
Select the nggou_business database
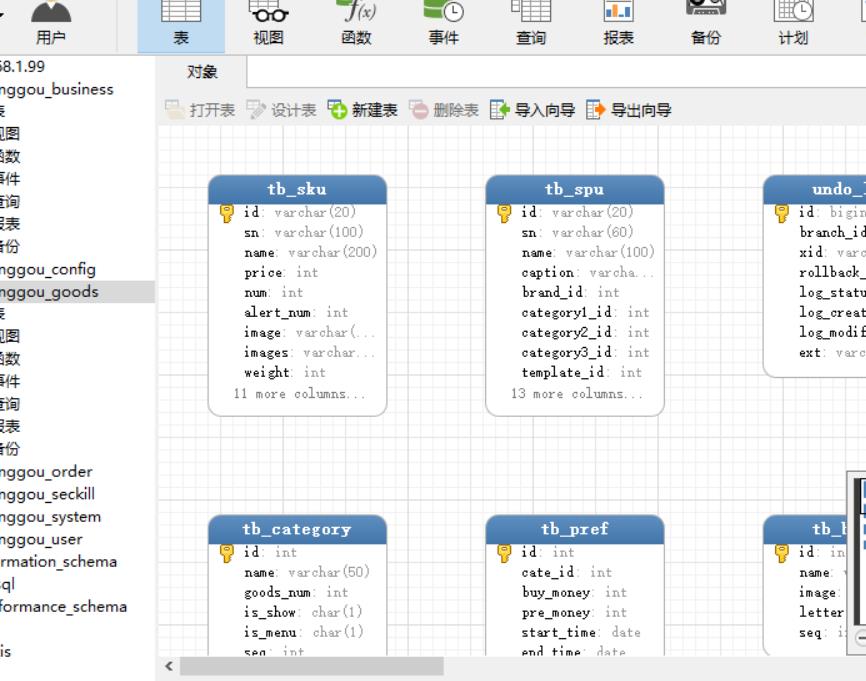point(56,89)
